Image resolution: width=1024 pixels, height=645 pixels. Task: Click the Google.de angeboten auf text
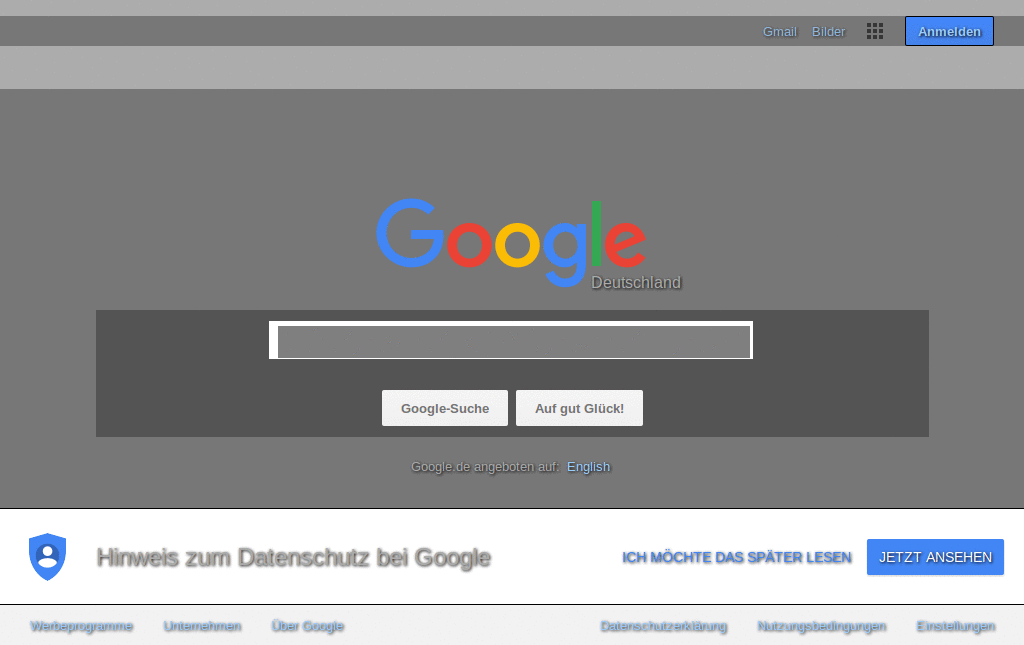[485, 467]
